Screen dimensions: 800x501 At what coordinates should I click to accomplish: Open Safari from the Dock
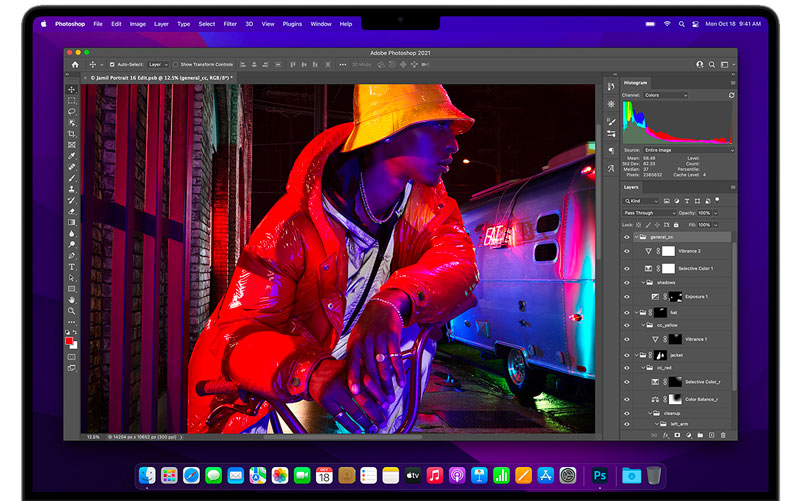(191, 475)
